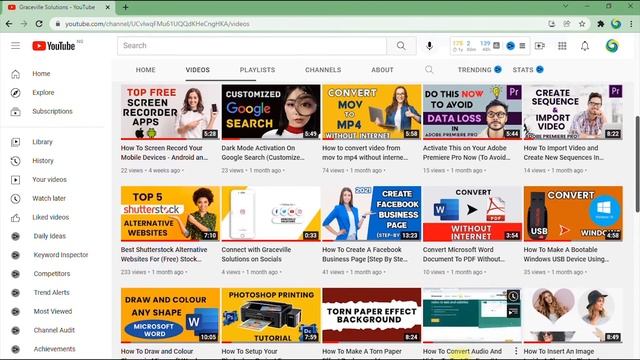Add teal-thumbnail video to Watch later

click(513, 296)
